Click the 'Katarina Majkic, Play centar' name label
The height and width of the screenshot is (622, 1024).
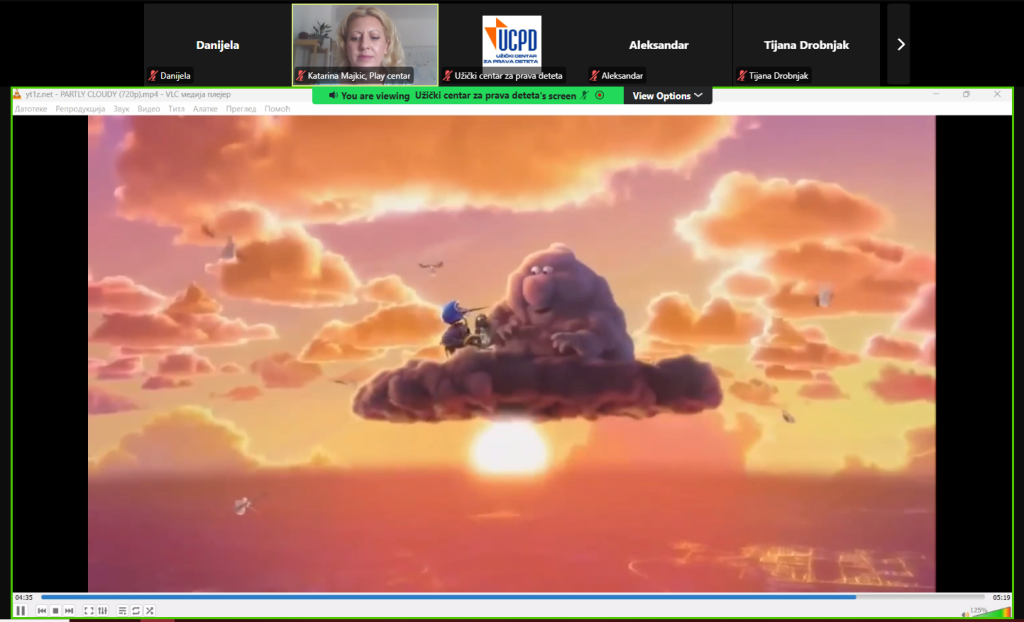(359, 76)
